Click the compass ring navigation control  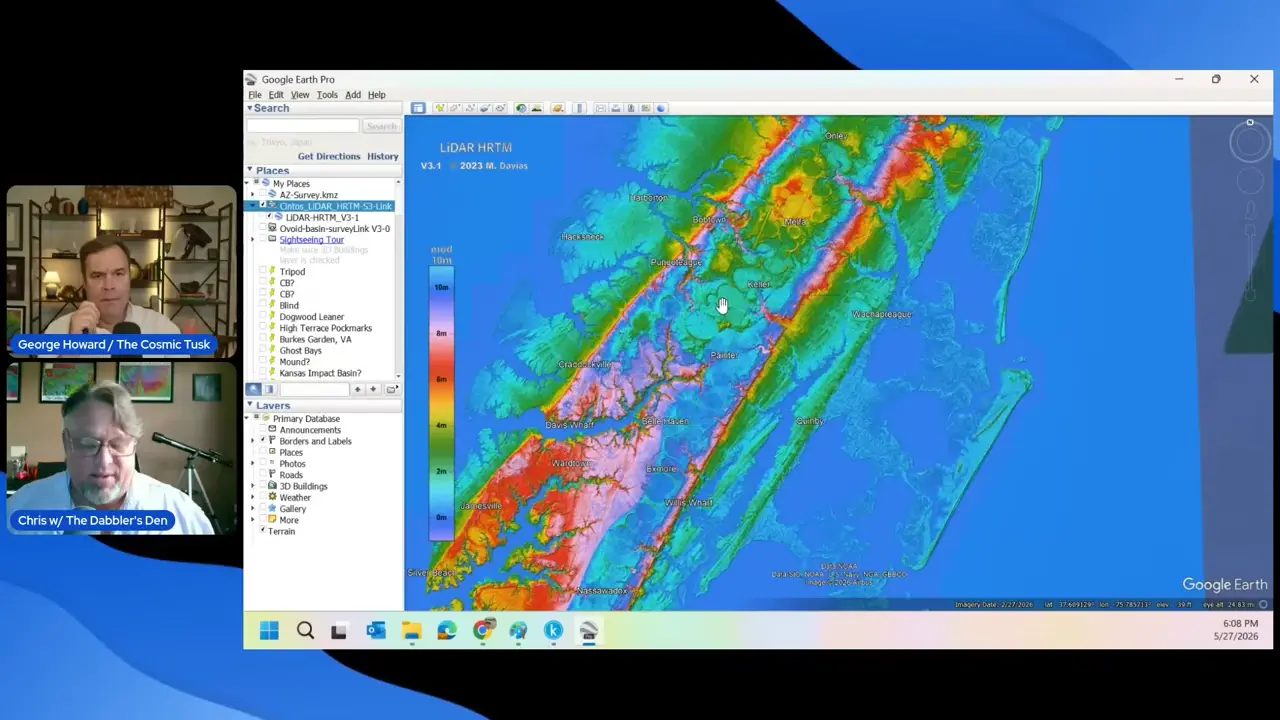click(1250, 142)
